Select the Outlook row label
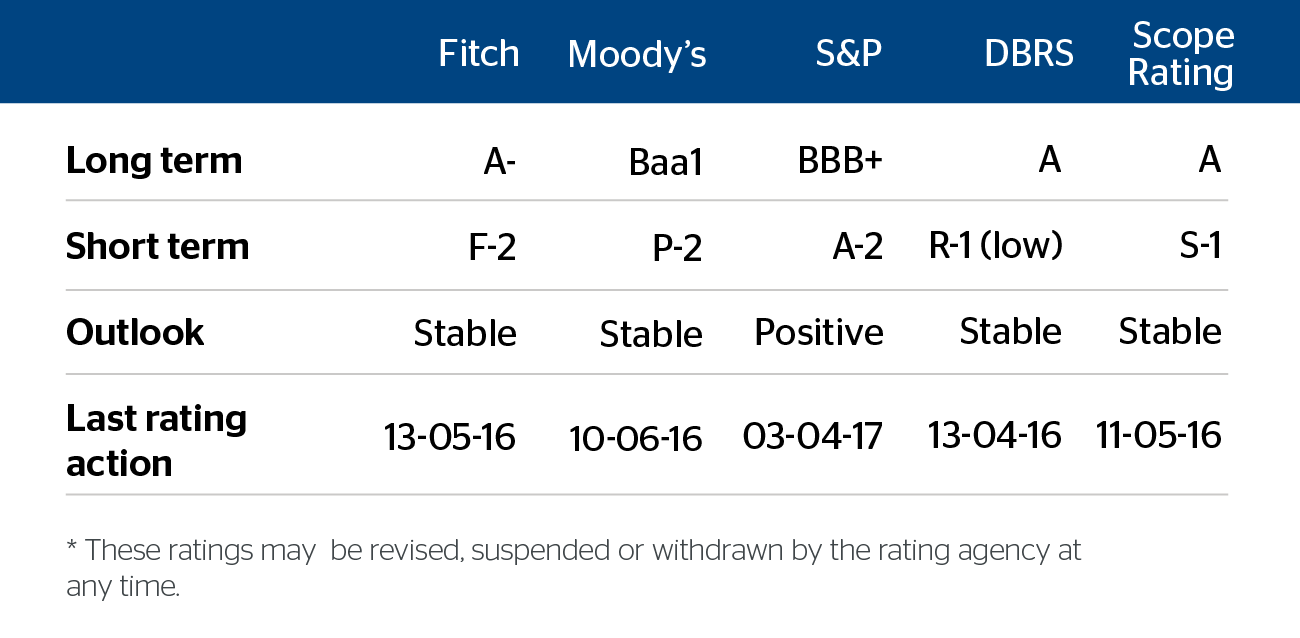This screenshot has height=638, width=1300. pyautogui.click(x=135, y=333)
